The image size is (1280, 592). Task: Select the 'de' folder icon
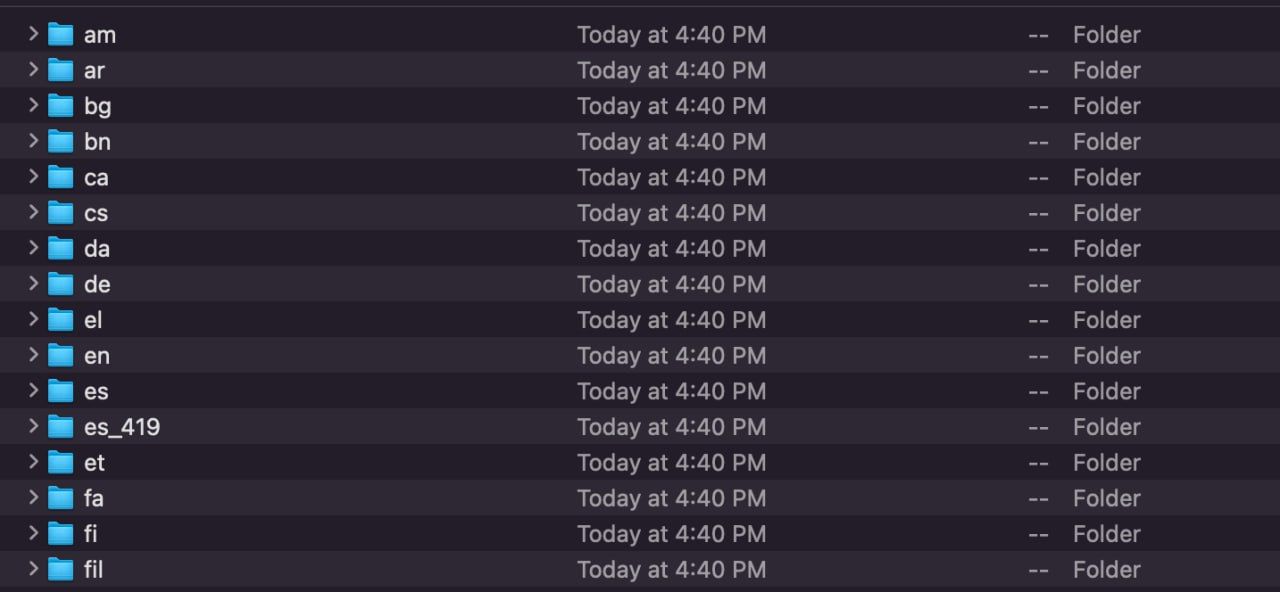(x=61, y=285)
